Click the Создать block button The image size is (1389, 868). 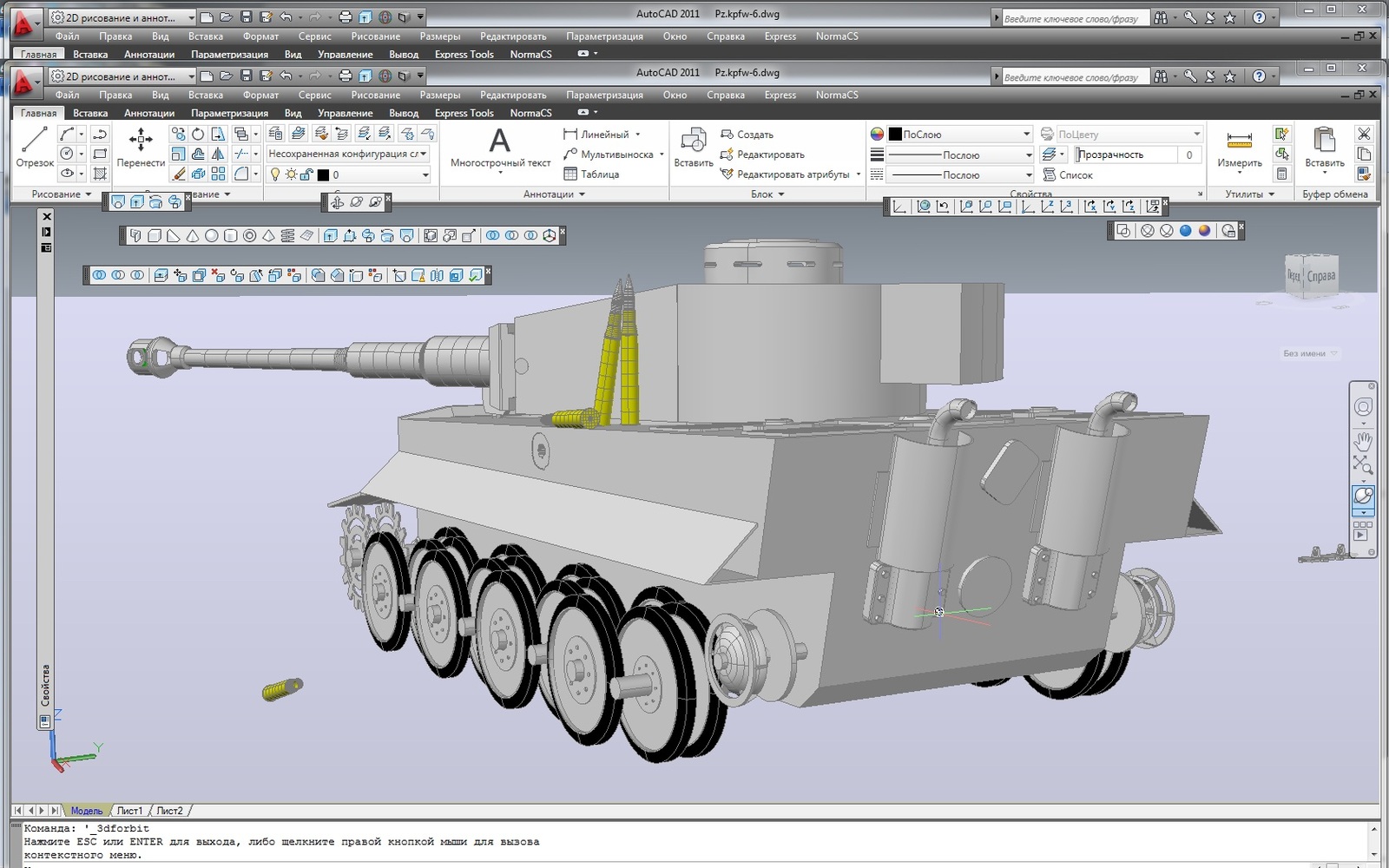point(747,135)
